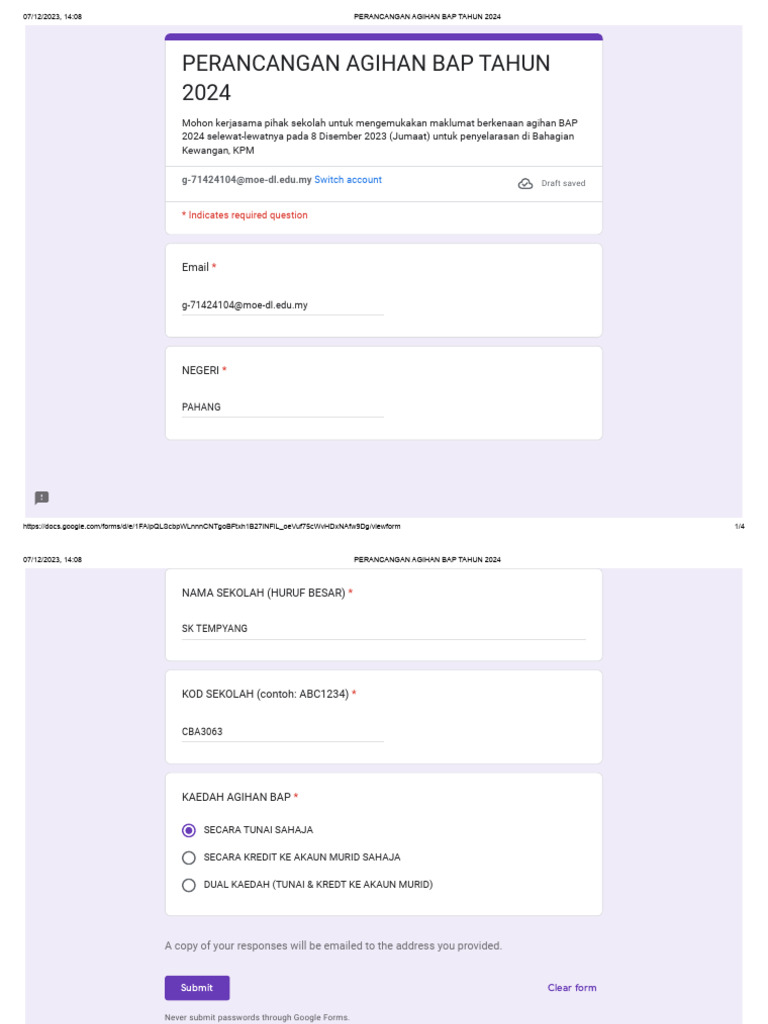Click the Clear form link
Image resolution: width=768 pixels, height=1024 pixels.
tap(572, 988)
